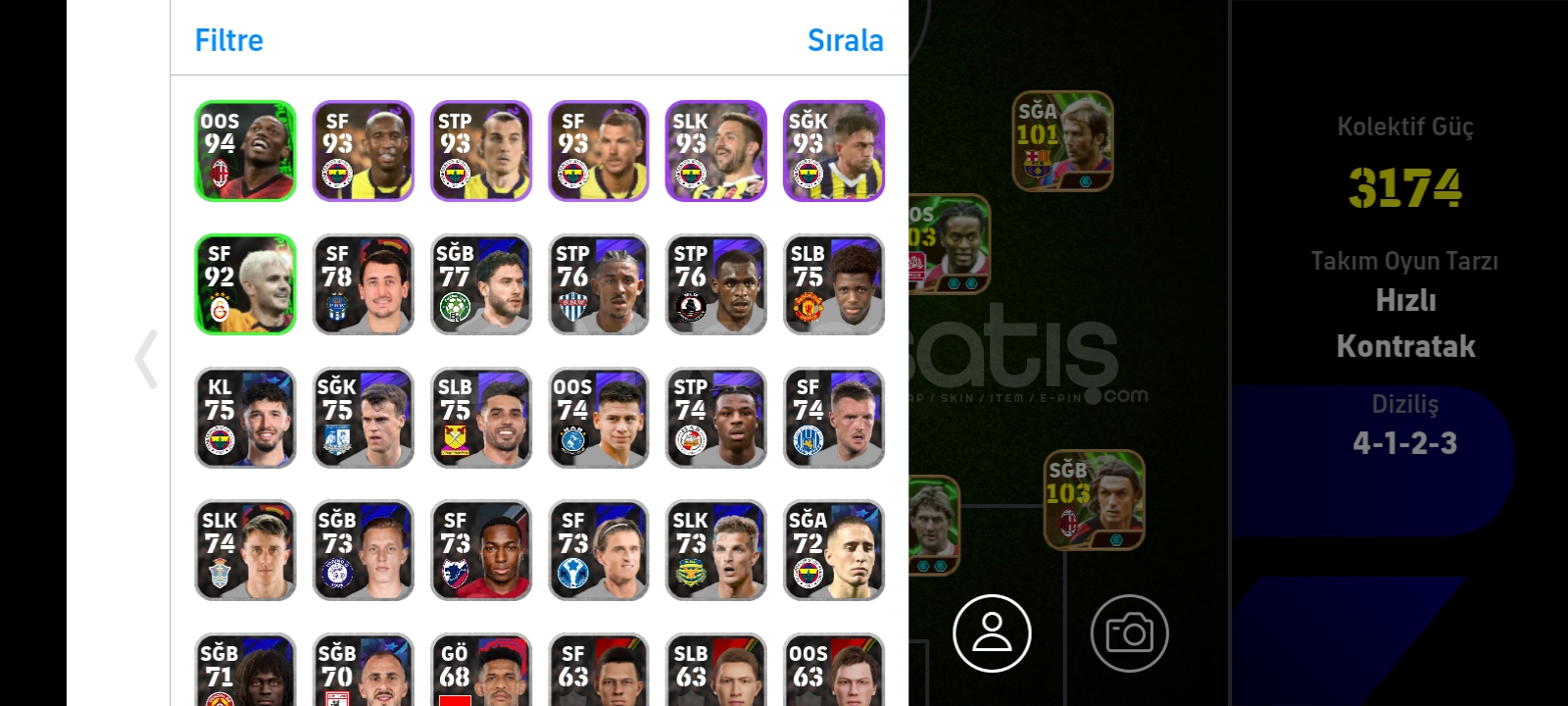This screenshot has width=1568, height=706.
Task: Select the GÖ 68 player card
Action: (x=481, y=670)
